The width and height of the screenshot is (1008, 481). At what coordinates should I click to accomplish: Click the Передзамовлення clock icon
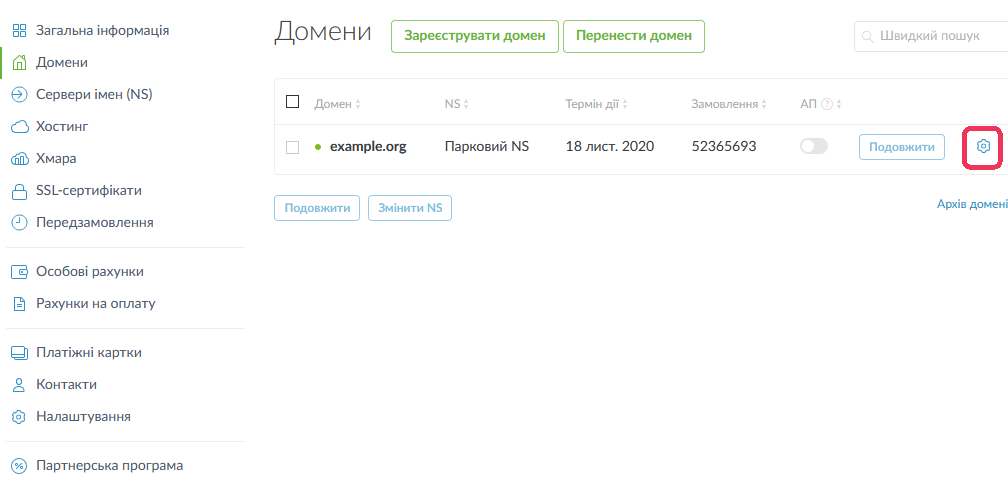click(x=19, y=223)
